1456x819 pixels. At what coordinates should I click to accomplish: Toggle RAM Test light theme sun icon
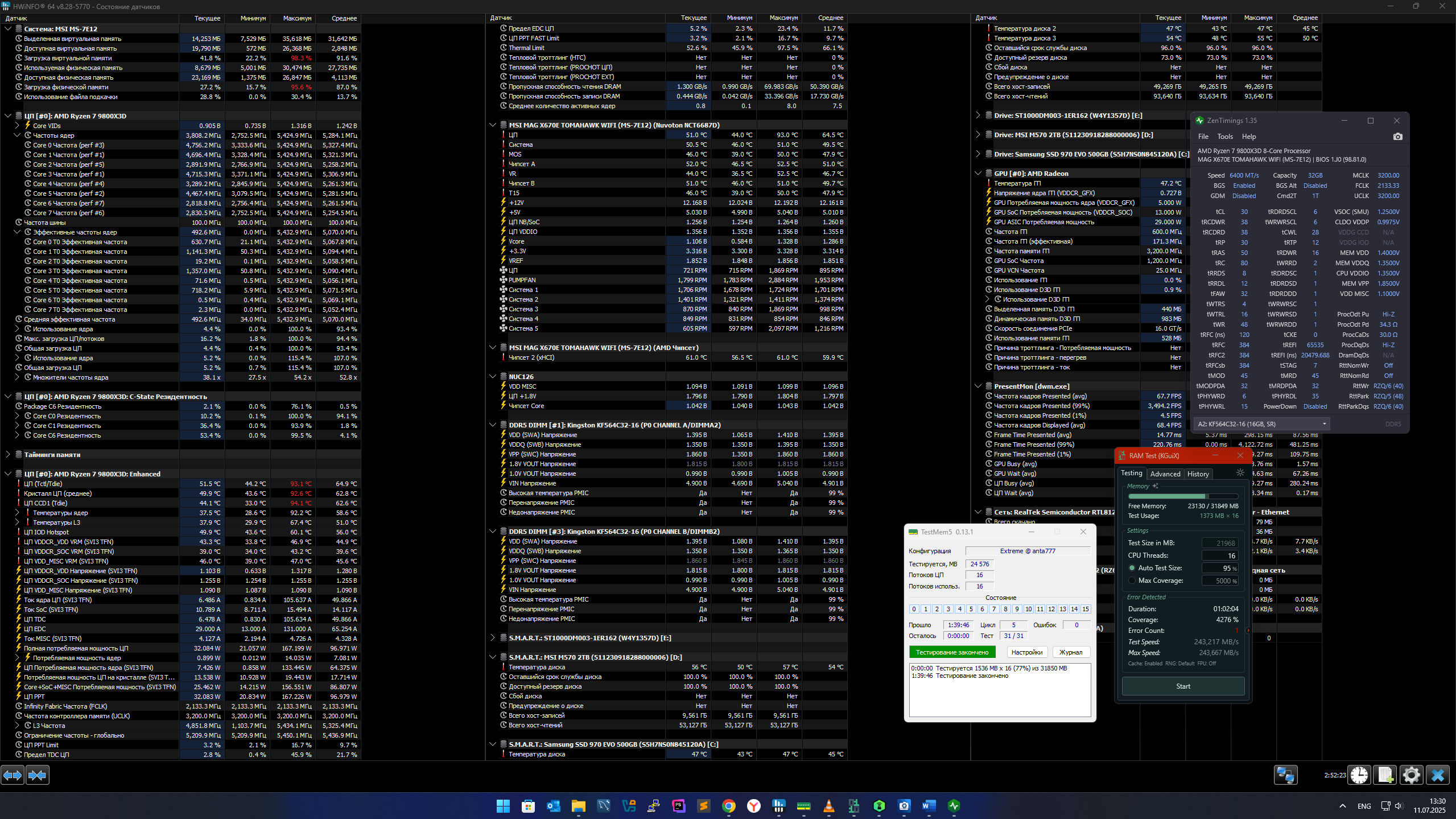tap(1240, 473)
